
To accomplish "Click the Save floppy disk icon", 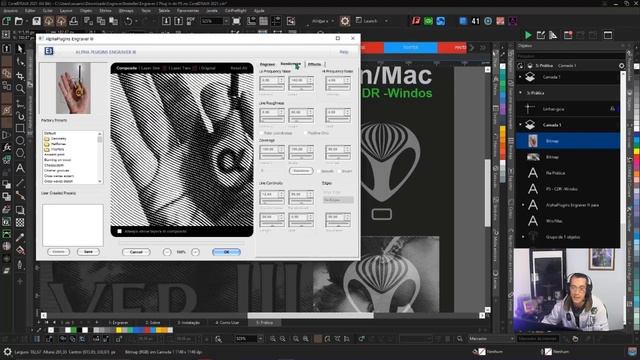I will point(36,21).
